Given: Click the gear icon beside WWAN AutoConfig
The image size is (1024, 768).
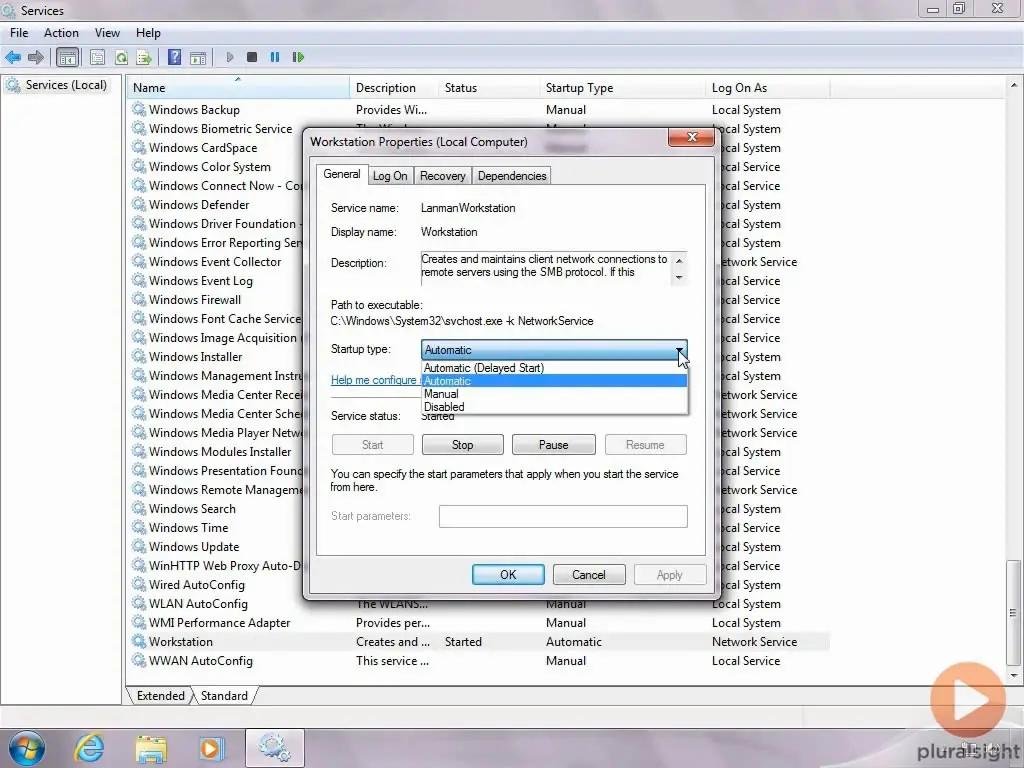Looking at the screenshot, I should (x=138, y=660).
